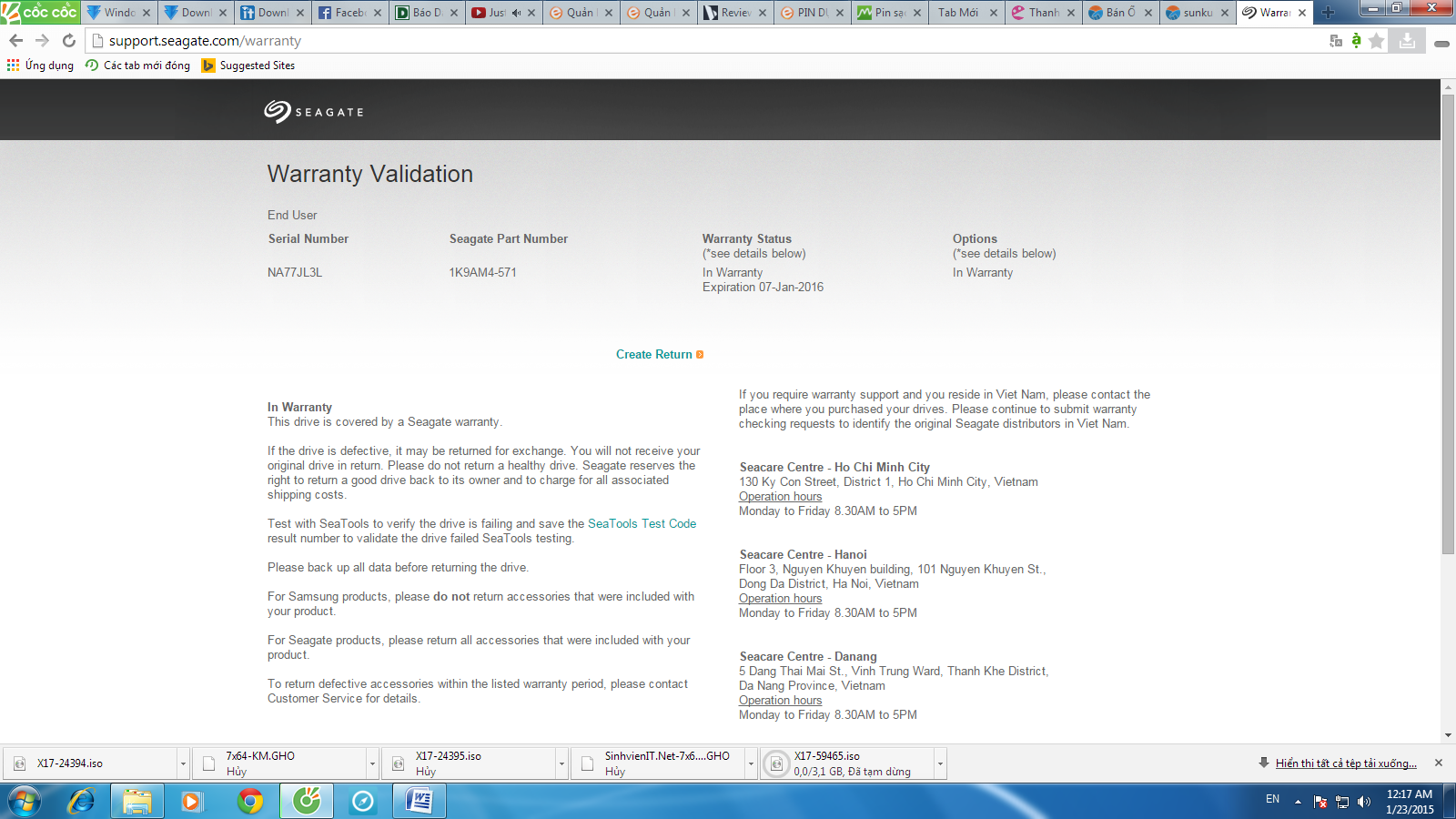The height and width of the screenshot is (819, 1456).
Task: Open Các tab mới đóng bookmark
Action: pos(137,66)
